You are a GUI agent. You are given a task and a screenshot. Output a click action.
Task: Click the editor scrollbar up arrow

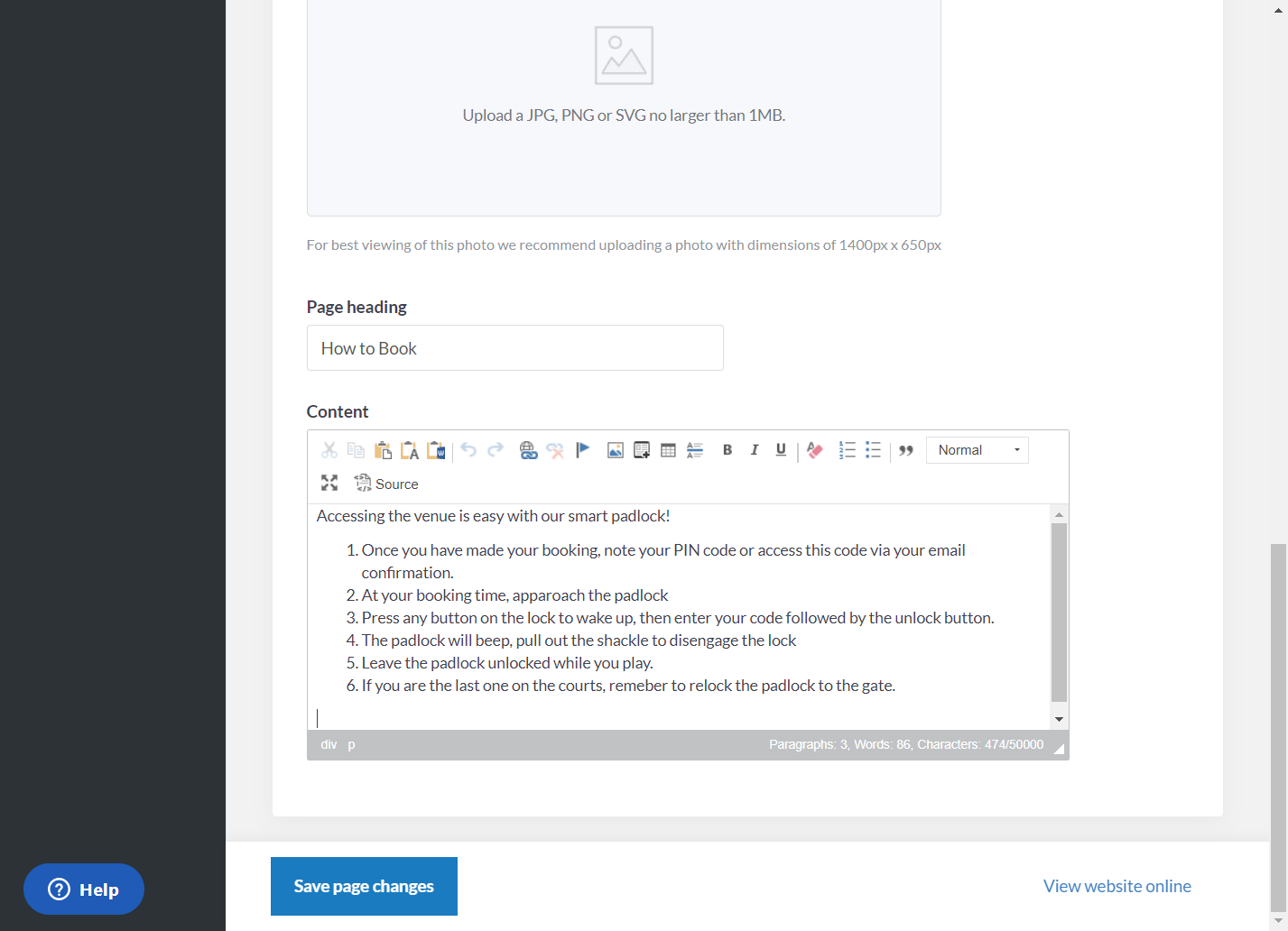click(x=1060, y=514)
